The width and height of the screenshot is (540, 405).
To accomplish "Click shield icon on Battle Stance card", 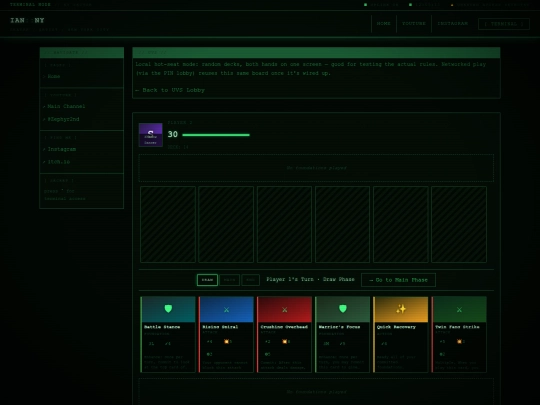I will point(168,309).
